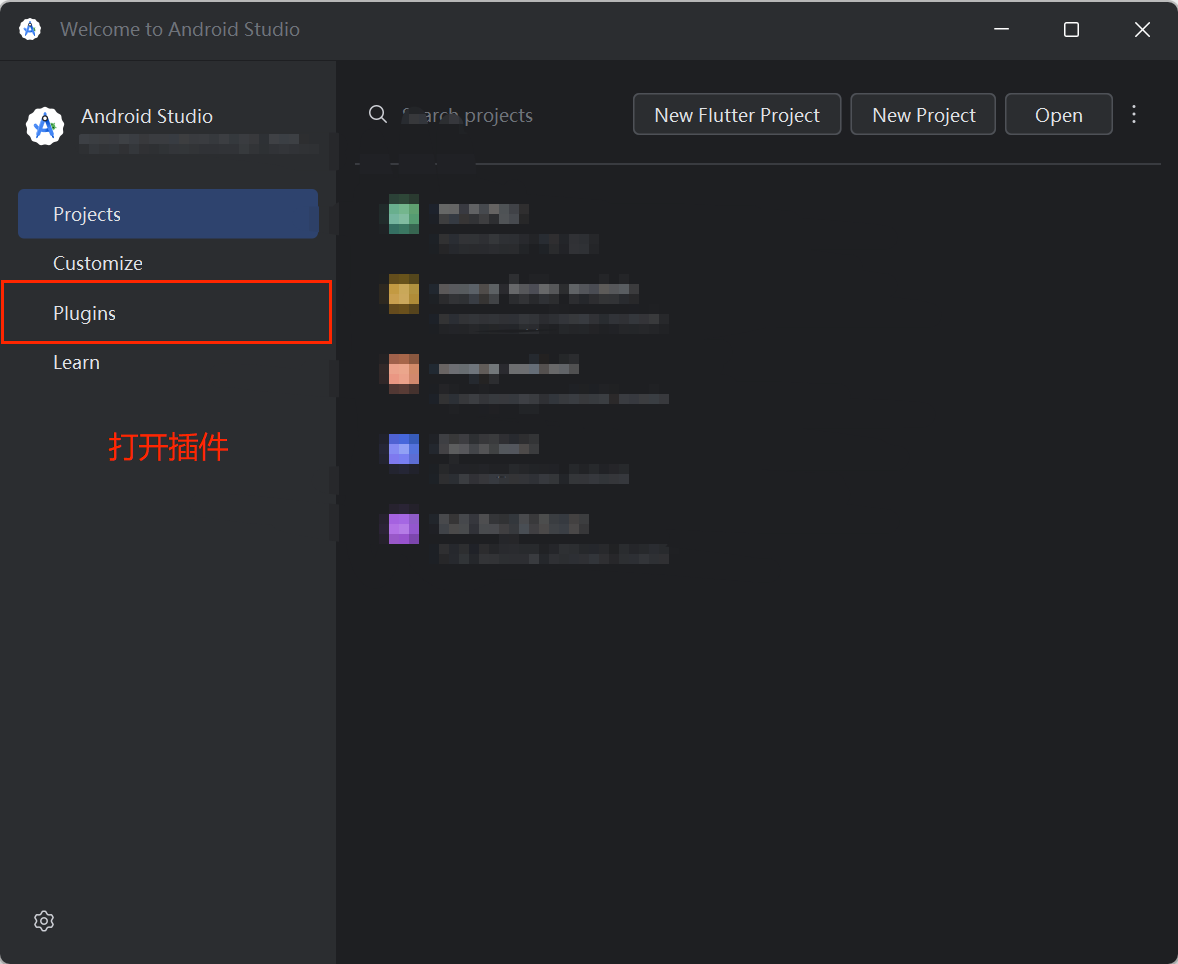Open the Android Studio logo icon
The width and height of the screenshot is (1178, 964).
tap(44, 126)
